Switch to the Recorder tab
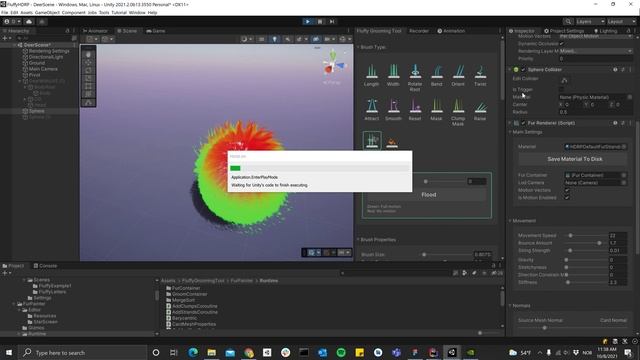This screenshot has width=640, height=360. [x=419, y=31]
